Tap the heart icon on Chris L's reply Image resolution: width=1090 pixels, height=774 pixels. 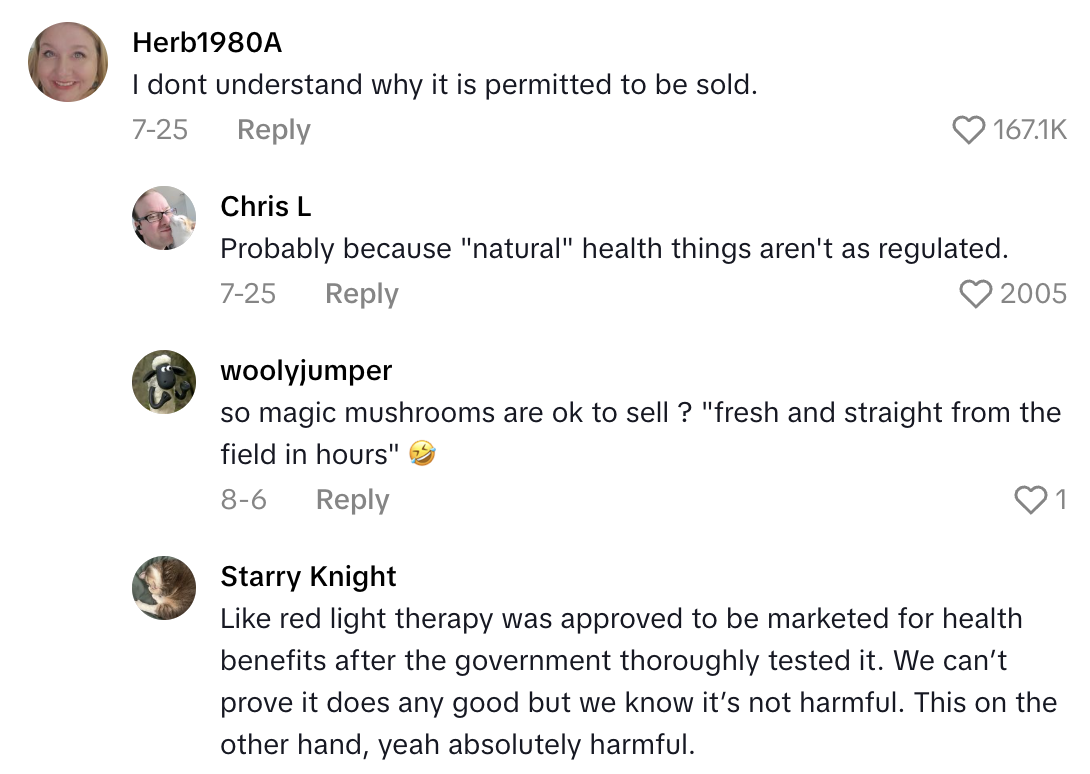click(975, 293)
